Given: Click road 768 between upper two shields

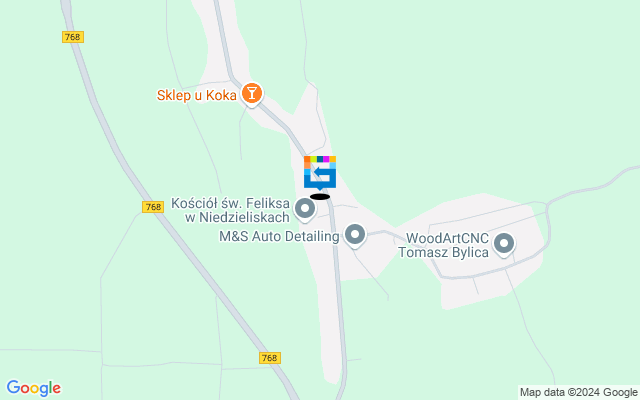Looking at the screenshot, I should point(110,122).
